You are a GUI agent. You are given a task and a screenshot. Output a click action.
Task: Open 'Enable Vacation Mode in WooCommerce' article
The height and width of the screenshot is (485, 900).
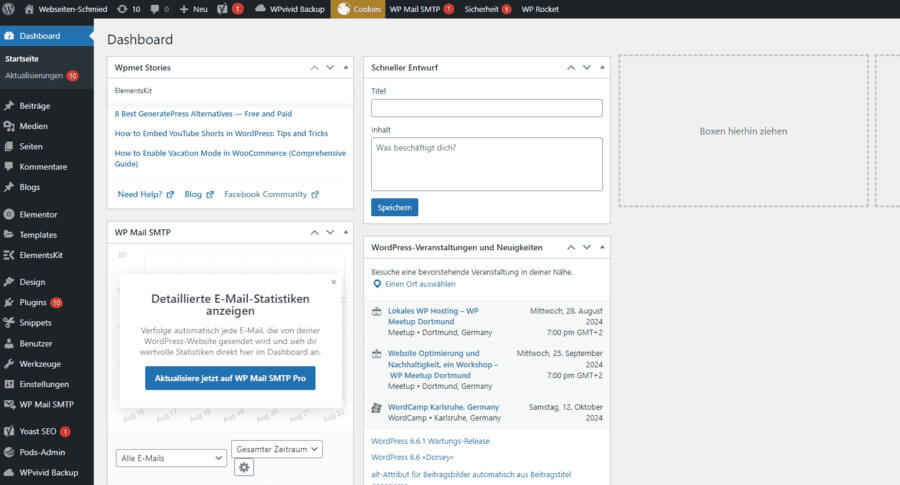tap(230, 158)
